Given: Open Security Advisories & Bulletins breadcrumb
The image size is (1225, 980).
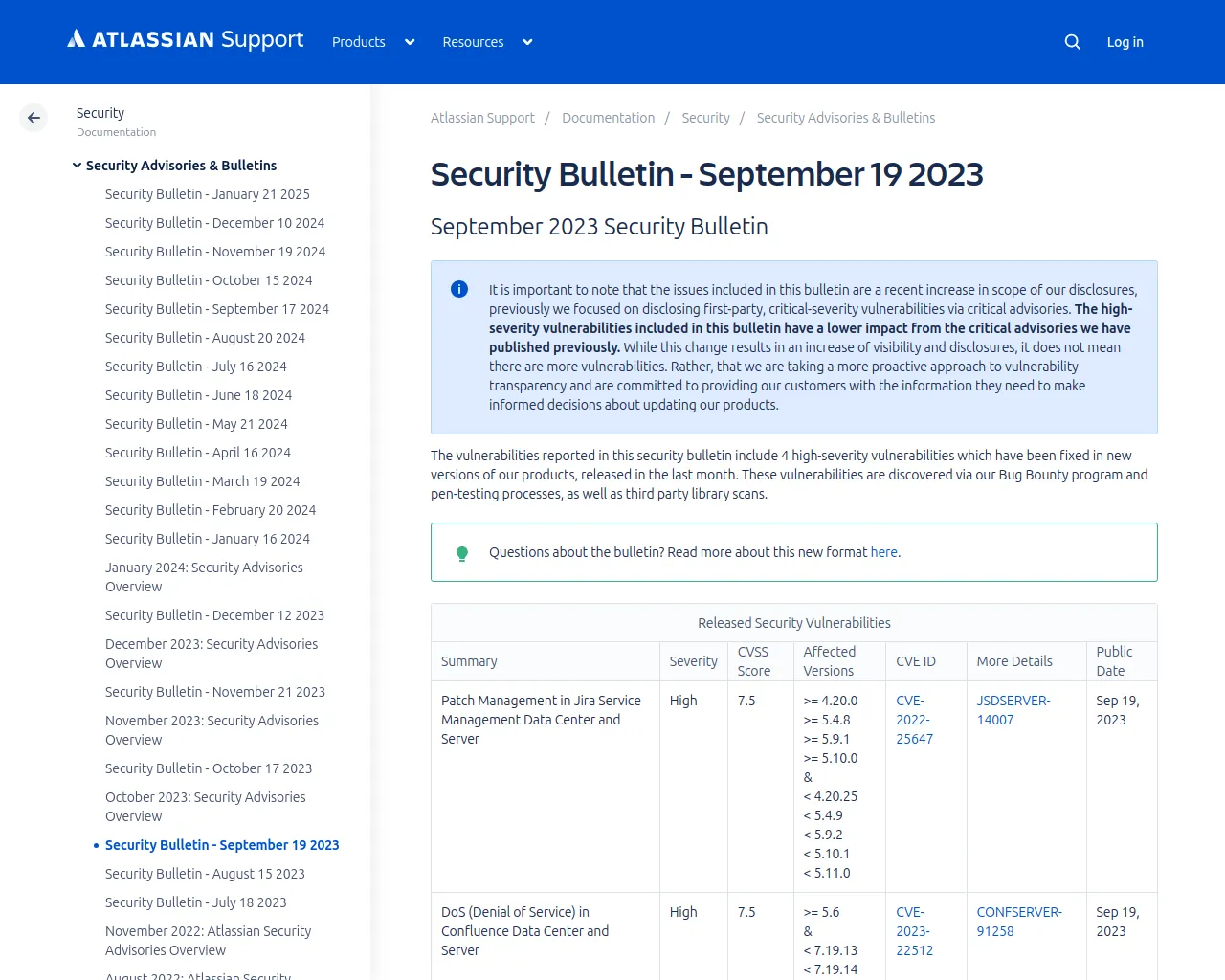Looking at the screenshot, I should (x=846, y=118).
